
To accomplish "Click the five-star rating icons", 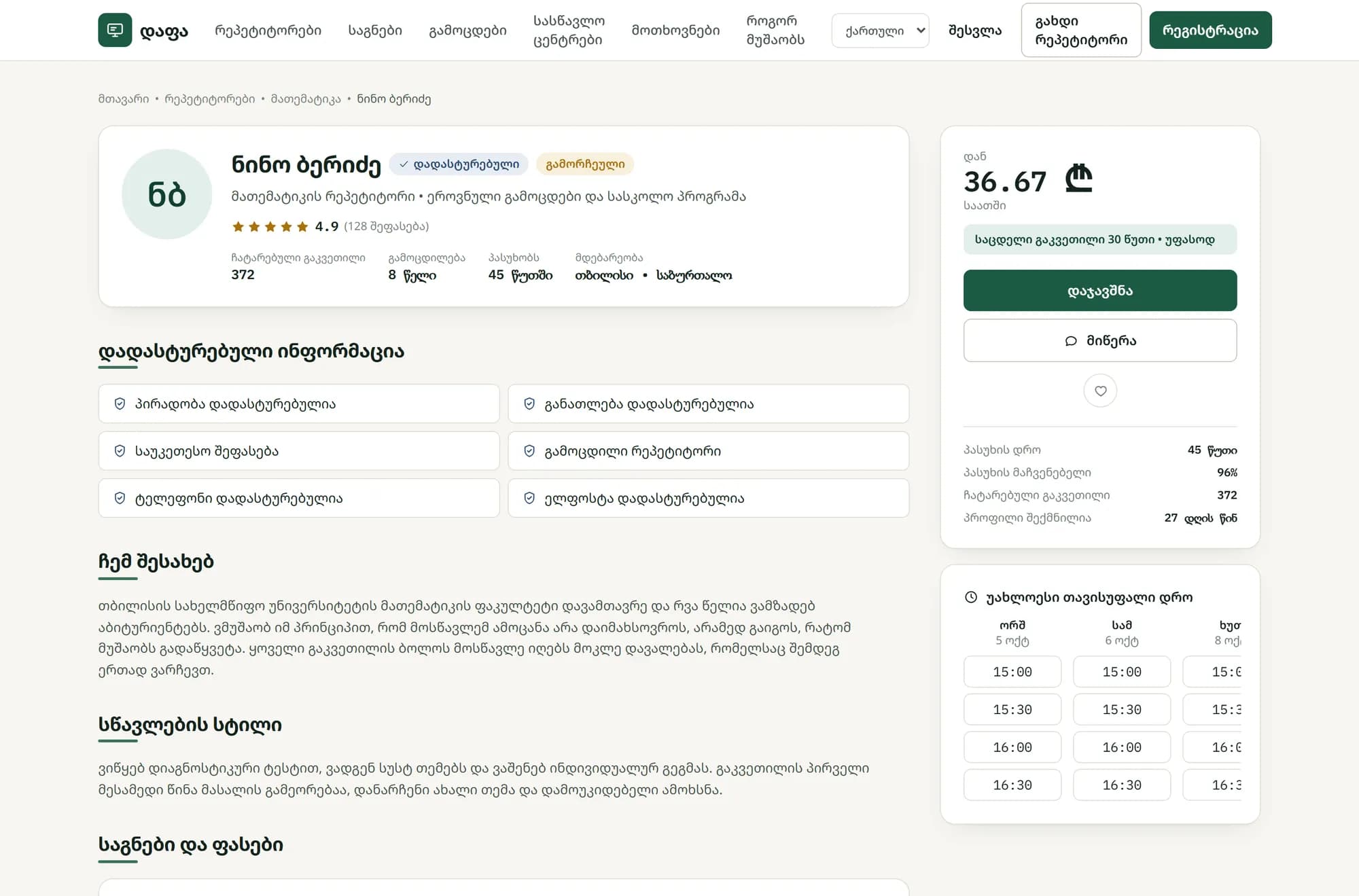I will pyautogui.click(x=270, y=226).
